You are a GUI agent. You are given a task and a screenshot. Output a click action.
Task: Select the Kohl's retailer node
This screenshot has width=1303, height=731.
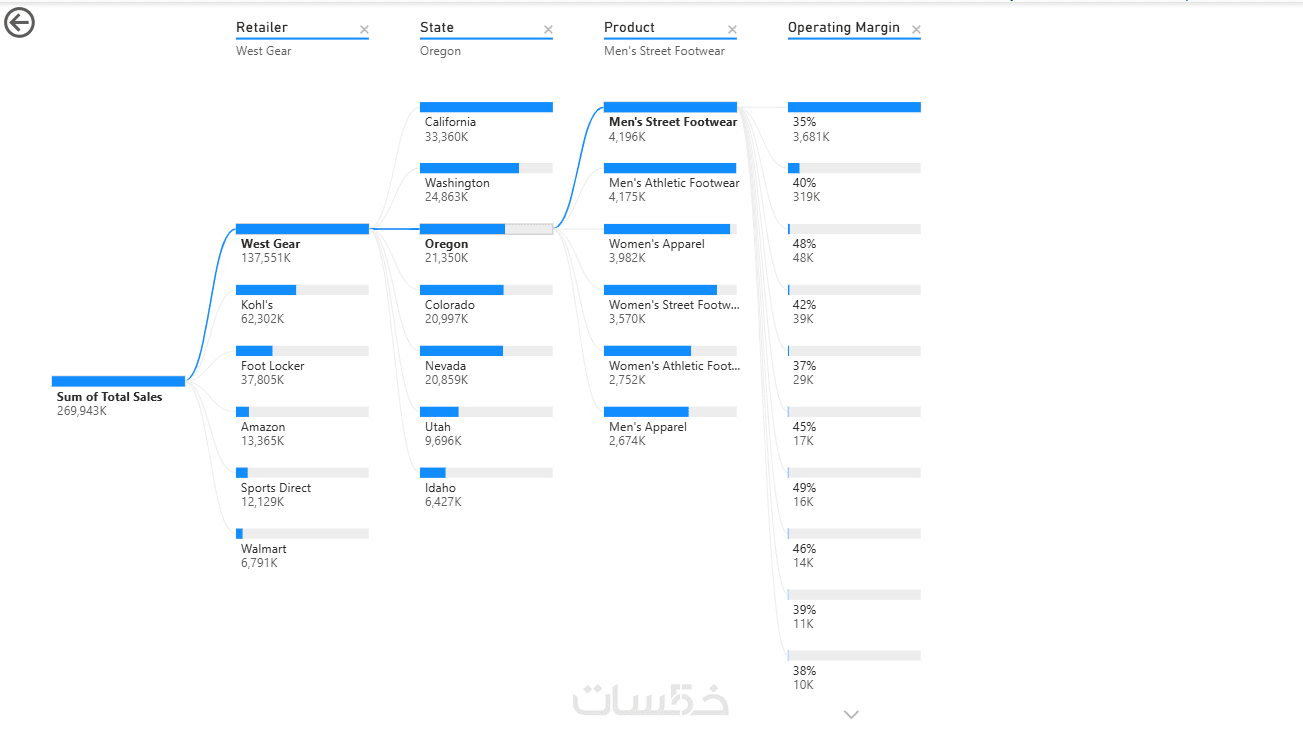click(302, 290)
